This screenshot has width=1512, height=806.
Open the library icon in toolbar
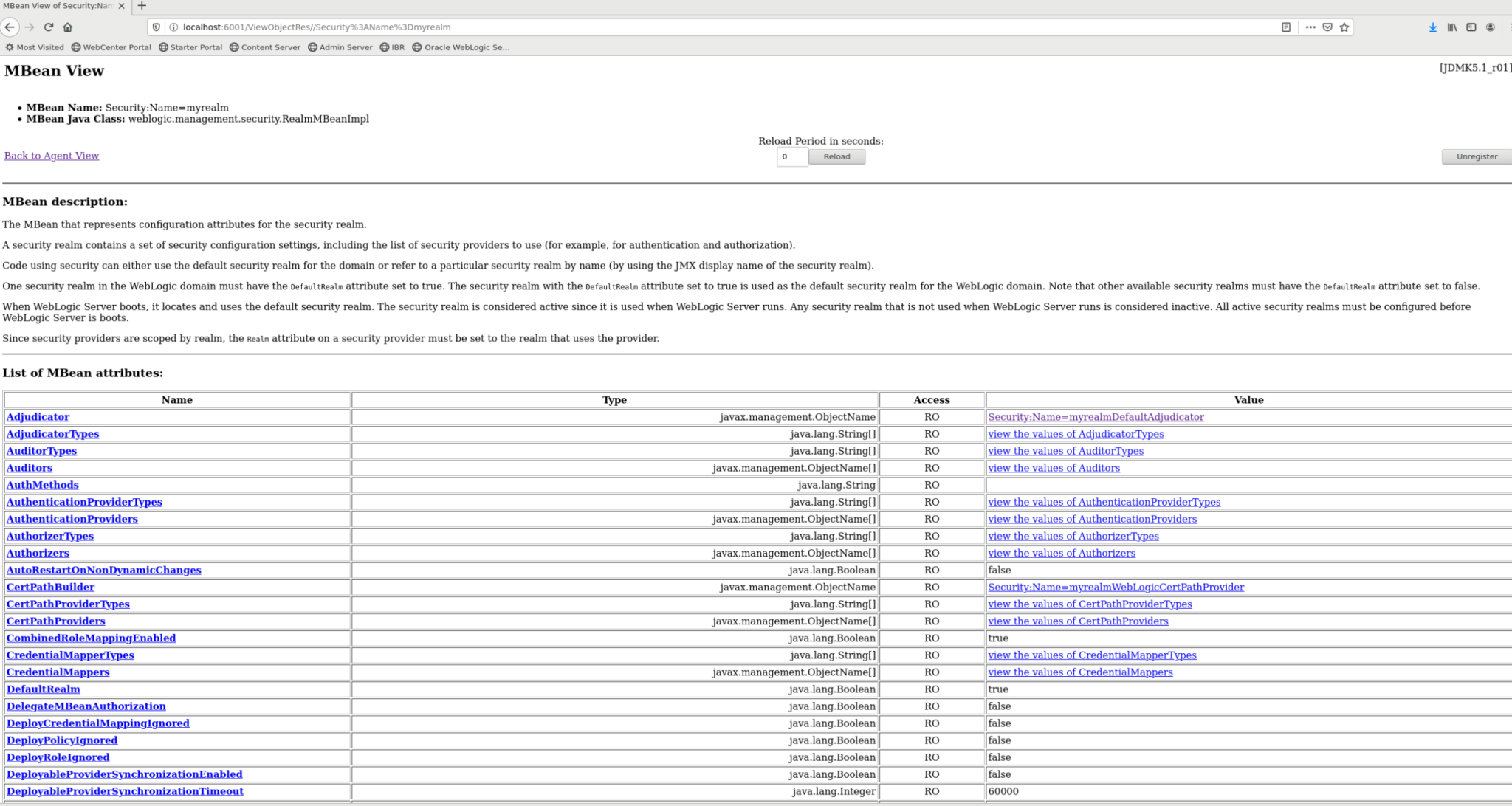coord(1452,27)
